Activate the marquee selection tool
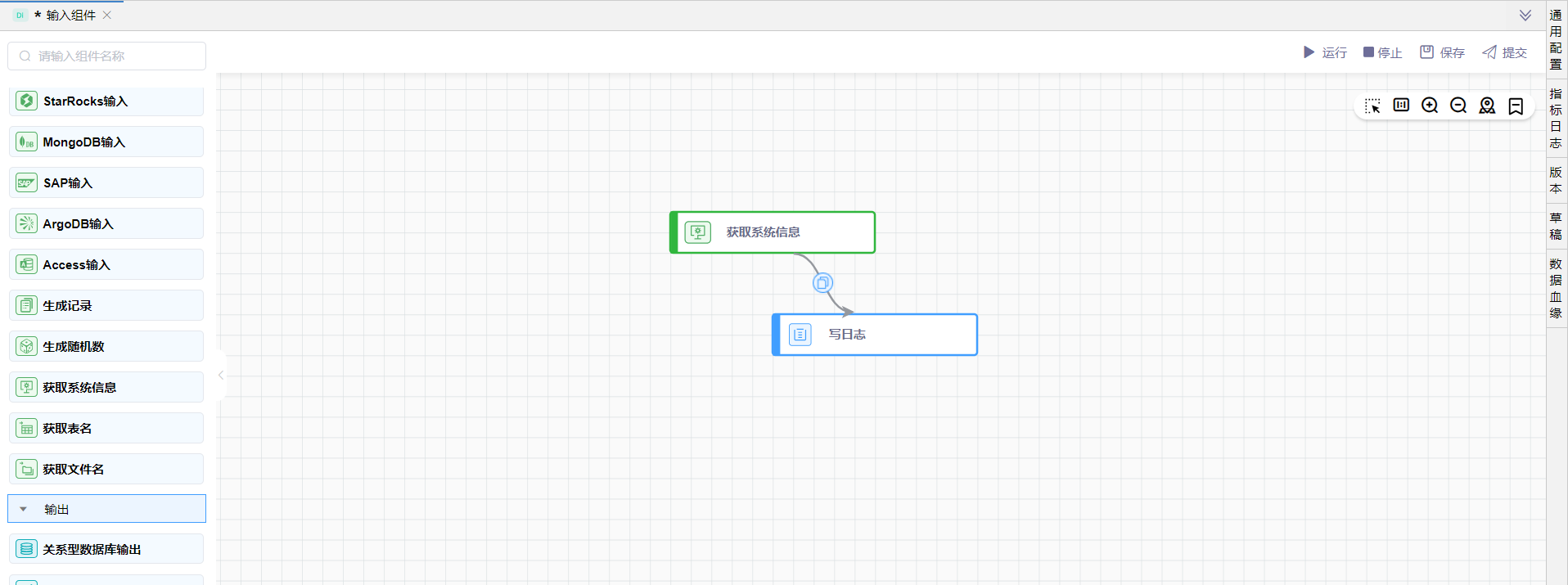Viewport: 1568px width, 585px height. coord(1372,106)
